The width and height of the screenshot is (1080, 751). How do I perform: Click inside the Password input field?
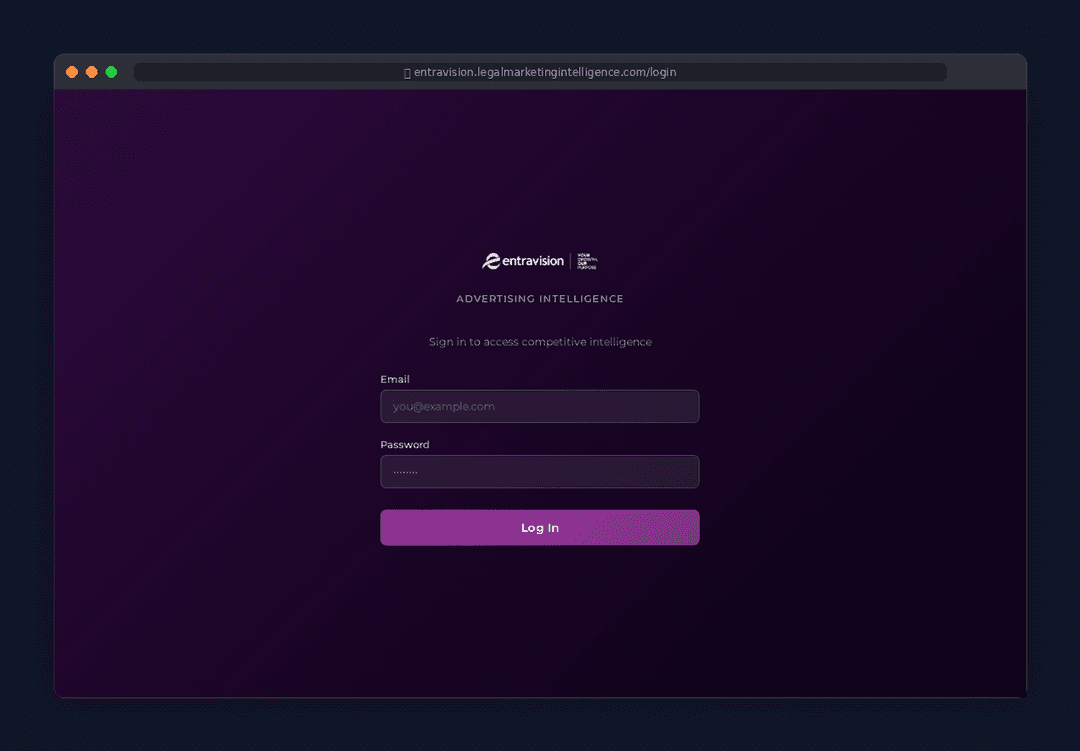[x=540, y=471]
